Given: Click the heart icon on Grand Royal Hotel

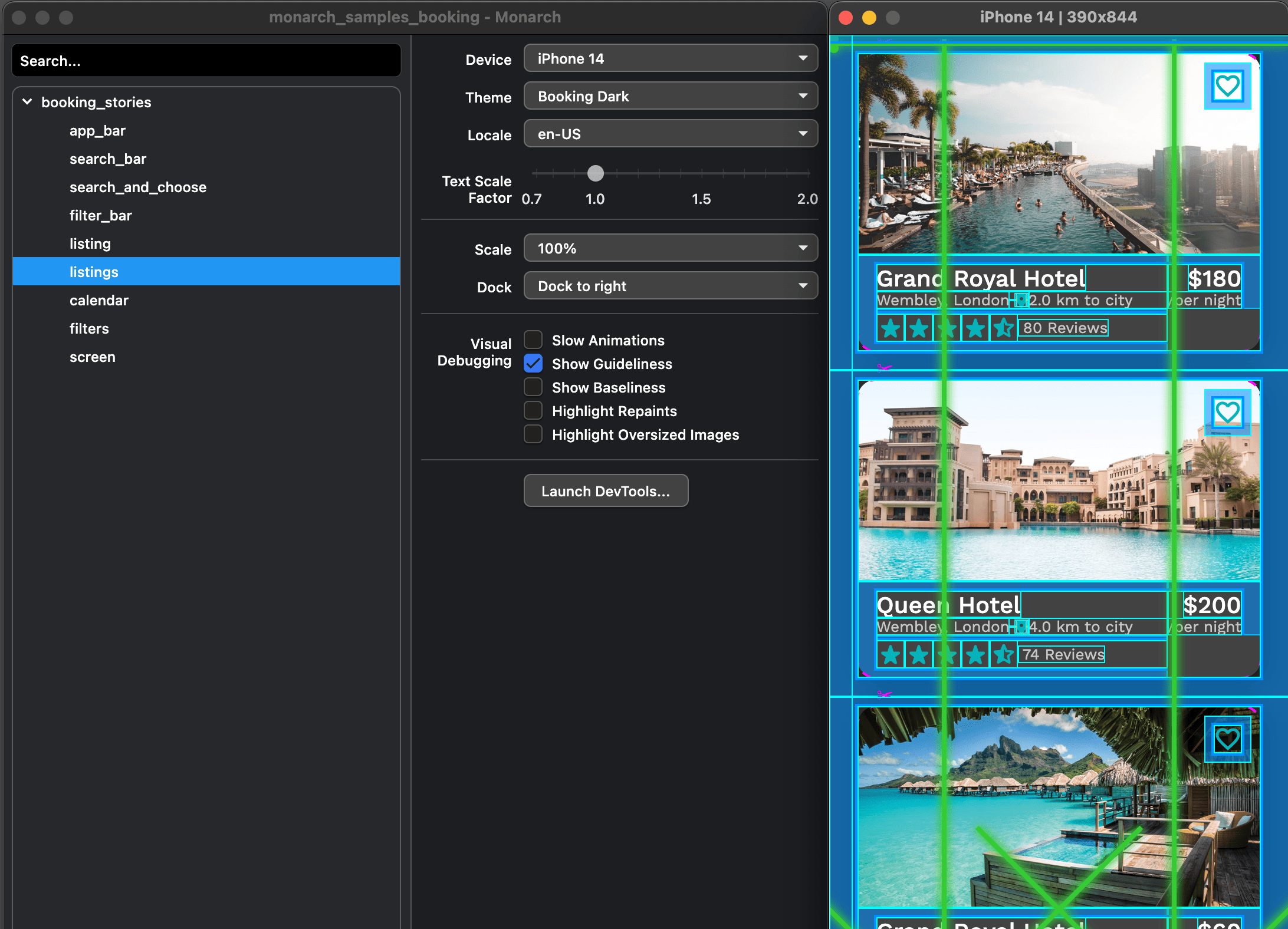Looking at the screenshot, I should tap(1227, 87).
